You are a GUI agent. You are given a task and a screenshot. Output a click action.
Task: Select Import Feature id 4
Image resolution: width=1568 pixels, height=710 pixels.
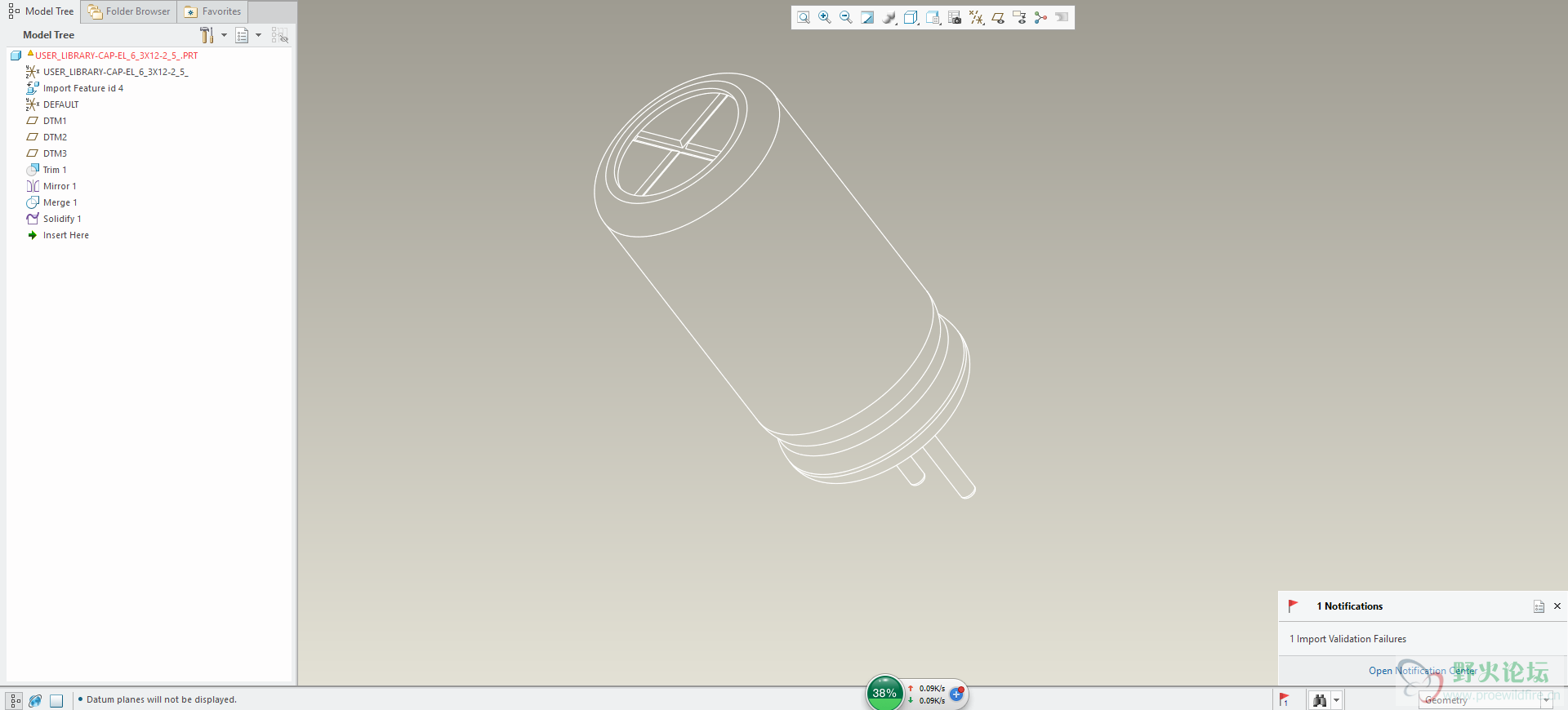coord(83,88)
